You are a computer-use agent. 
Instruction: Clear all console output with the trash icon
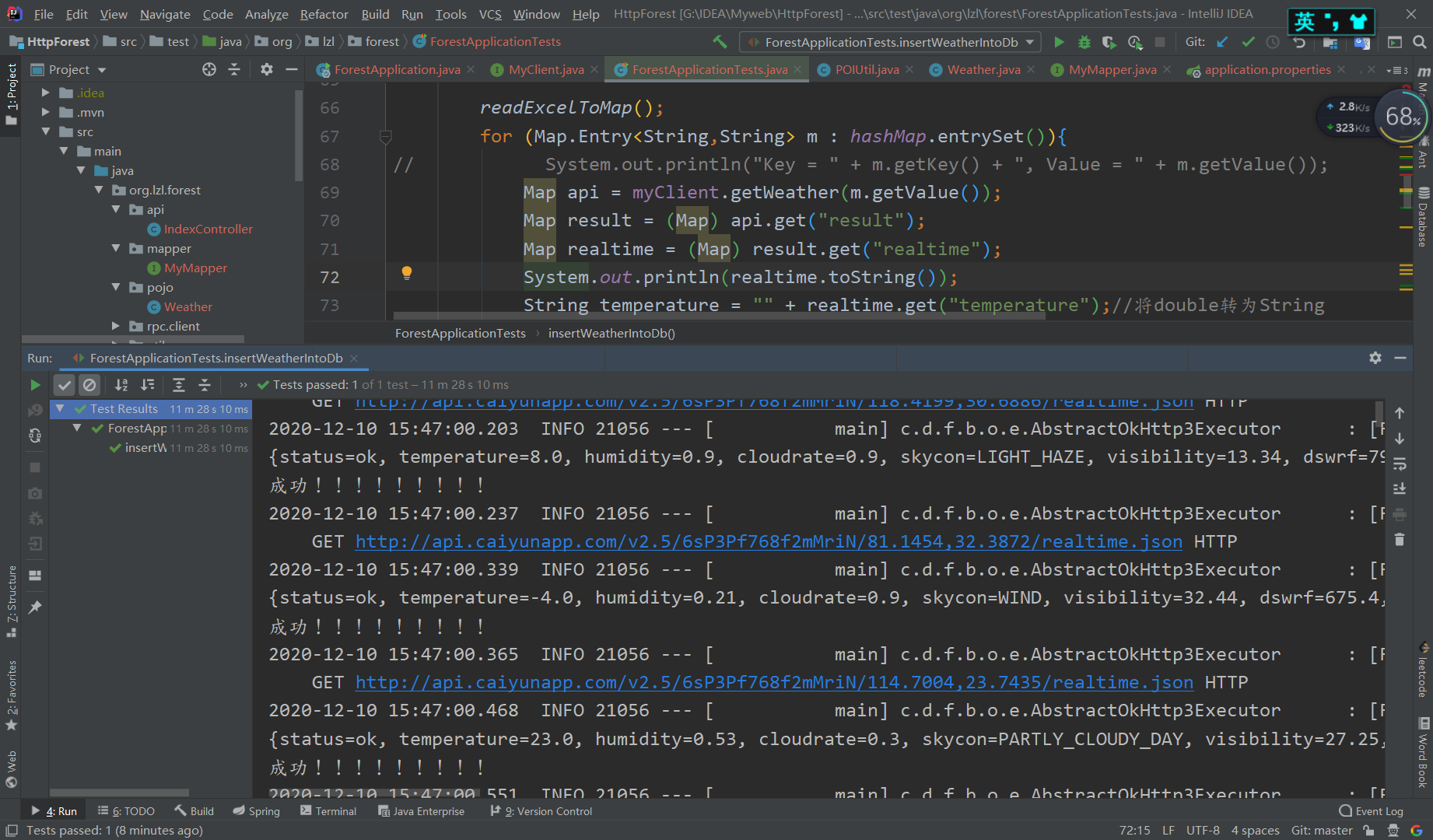click(x=1400, y=539)
